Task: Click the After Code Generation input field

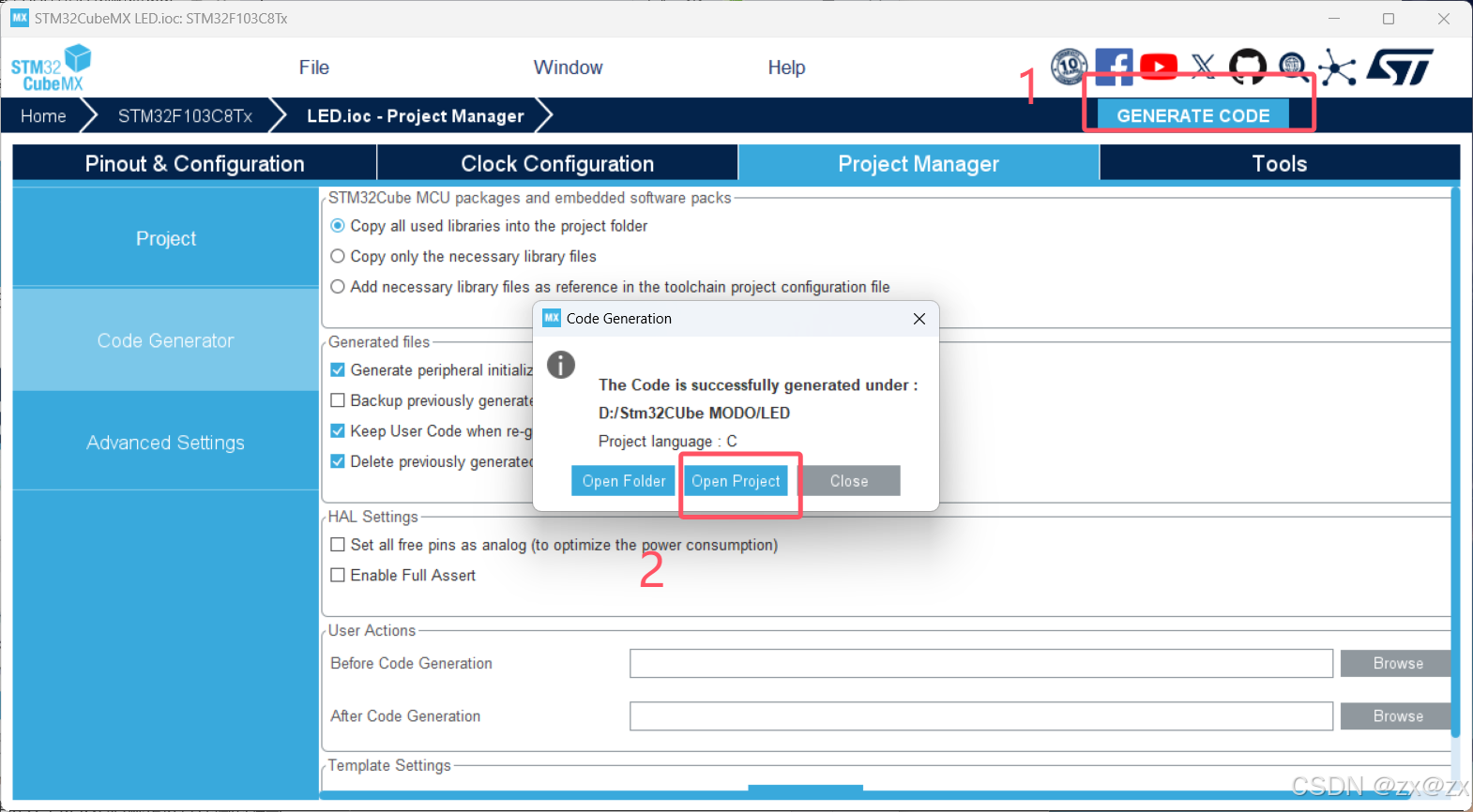Action: (981, 715)
